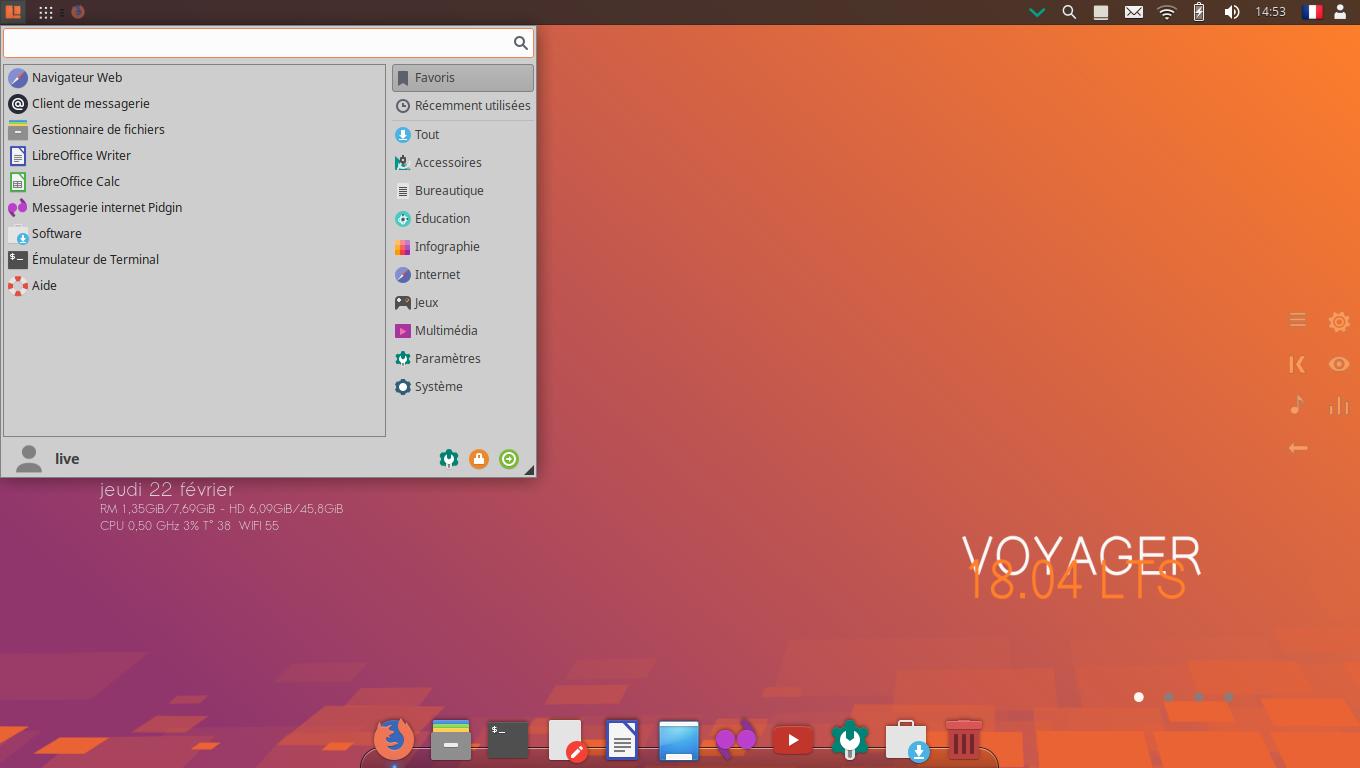
Task: Open the red video player icon in dock
Action: (x=793, y=740)
